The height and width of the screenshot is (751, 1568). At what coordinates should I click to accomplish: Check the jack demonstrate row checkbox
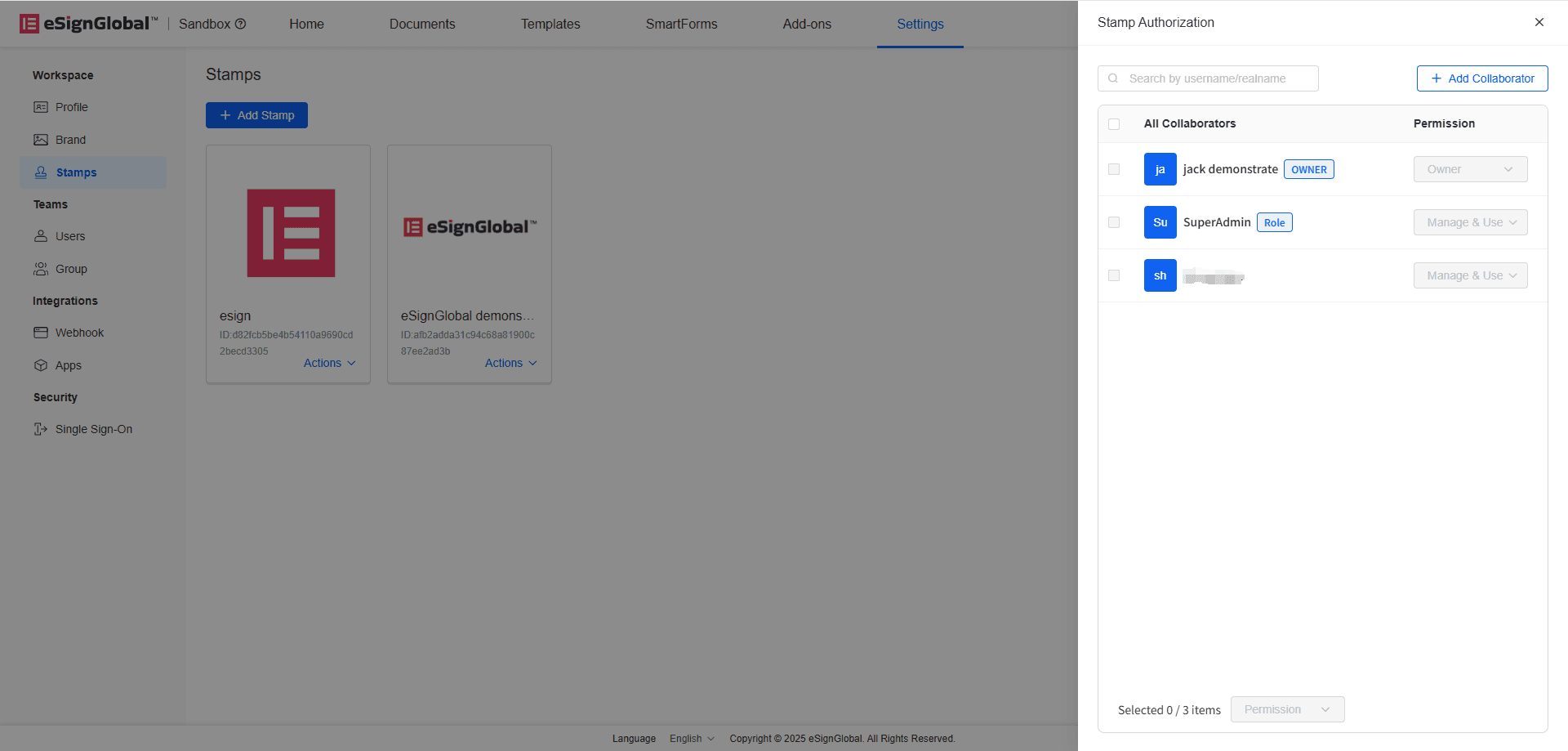coord(1114,169)
